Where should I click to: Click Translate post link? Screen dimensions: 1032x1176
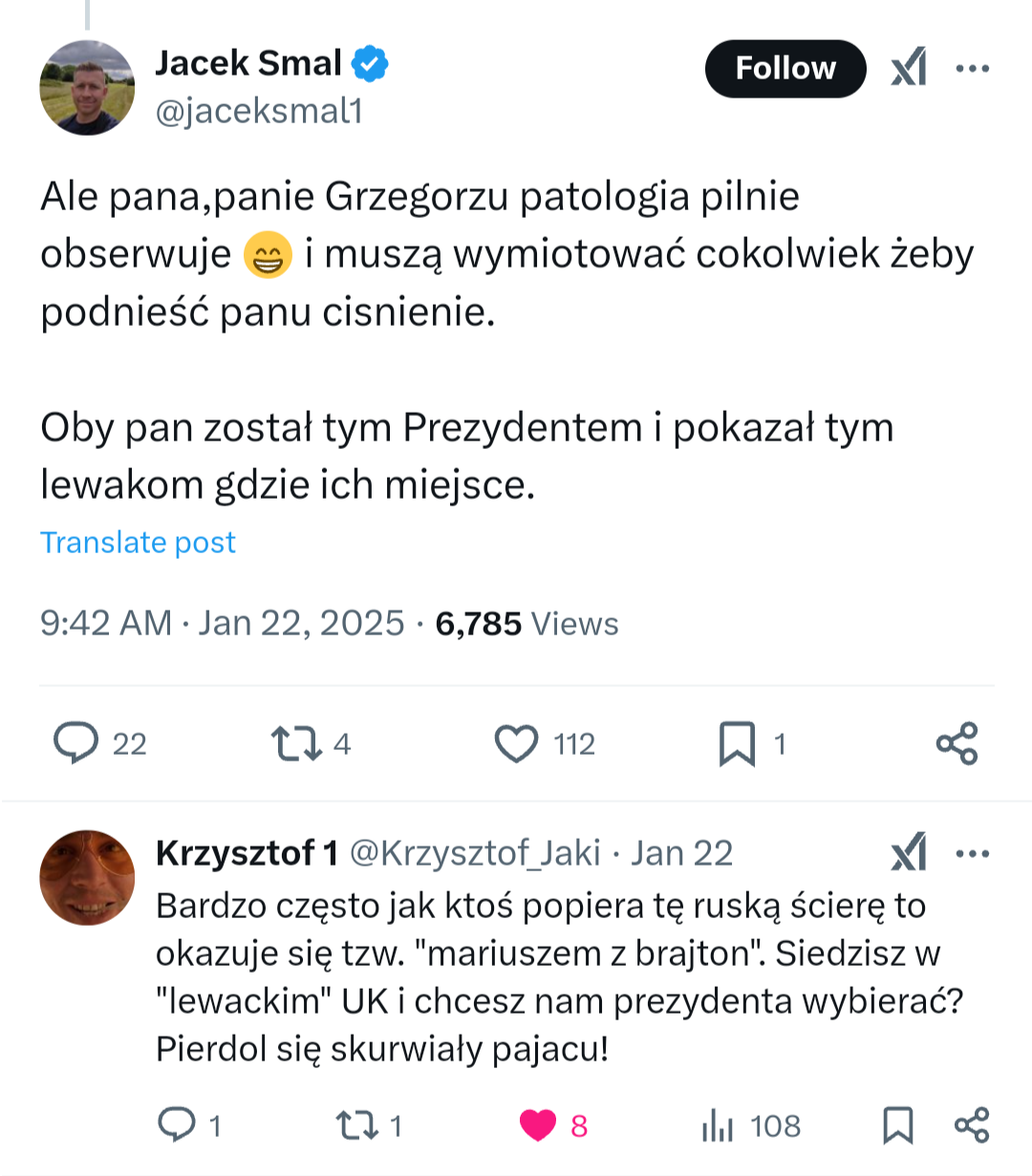coord(138,542)
